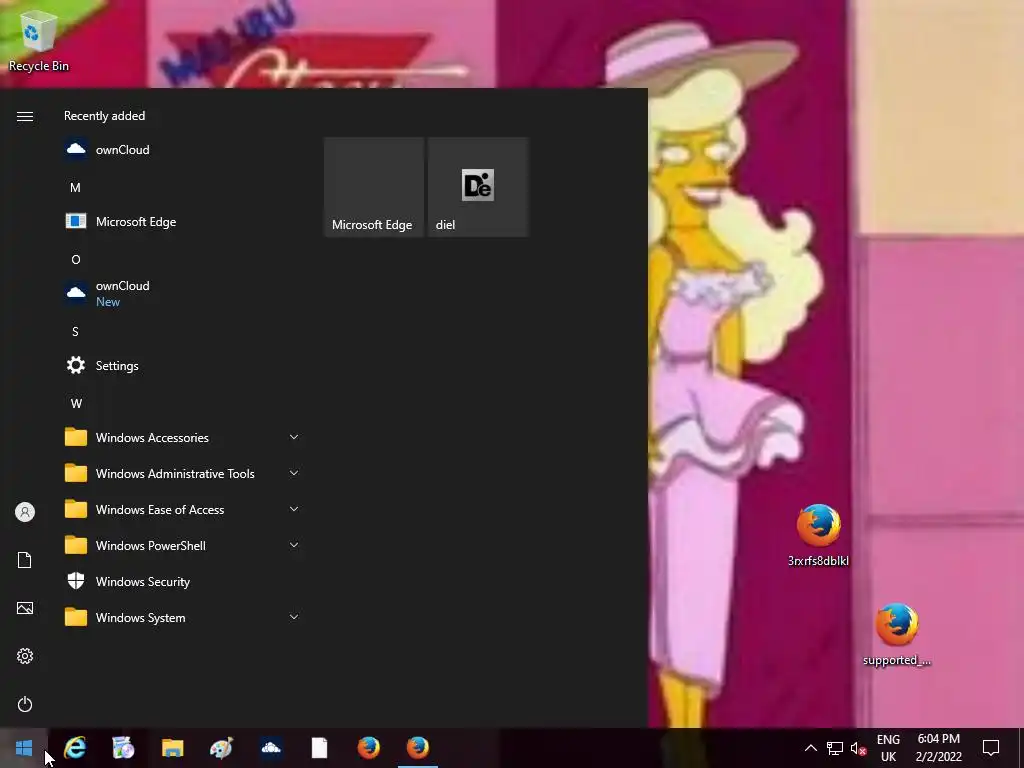Open Windows Security app
This screenshot has width=1024, height=768.
click(182, 581)
